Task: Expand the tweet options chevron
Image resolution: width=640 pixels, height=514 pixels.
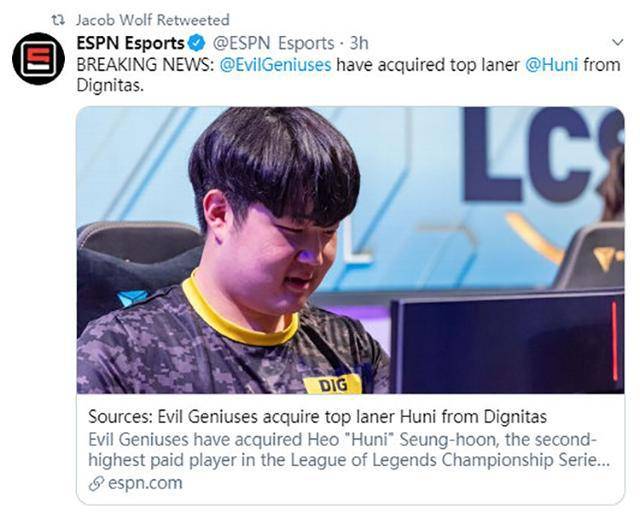Action: [618, 42]
